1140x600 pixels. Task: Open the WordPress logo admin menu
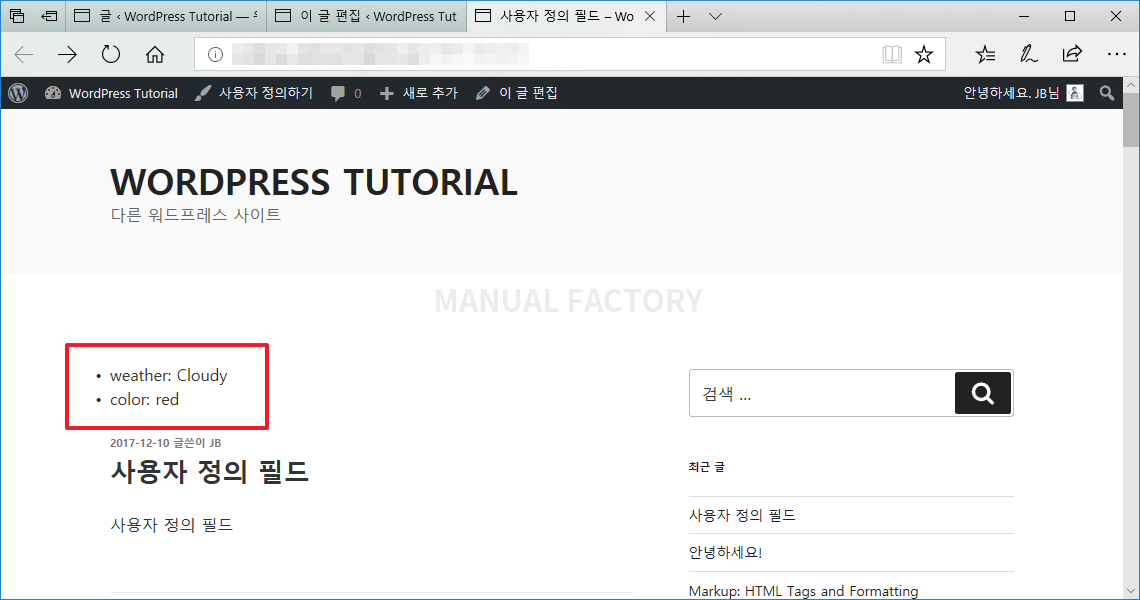(x=18, y=93)
